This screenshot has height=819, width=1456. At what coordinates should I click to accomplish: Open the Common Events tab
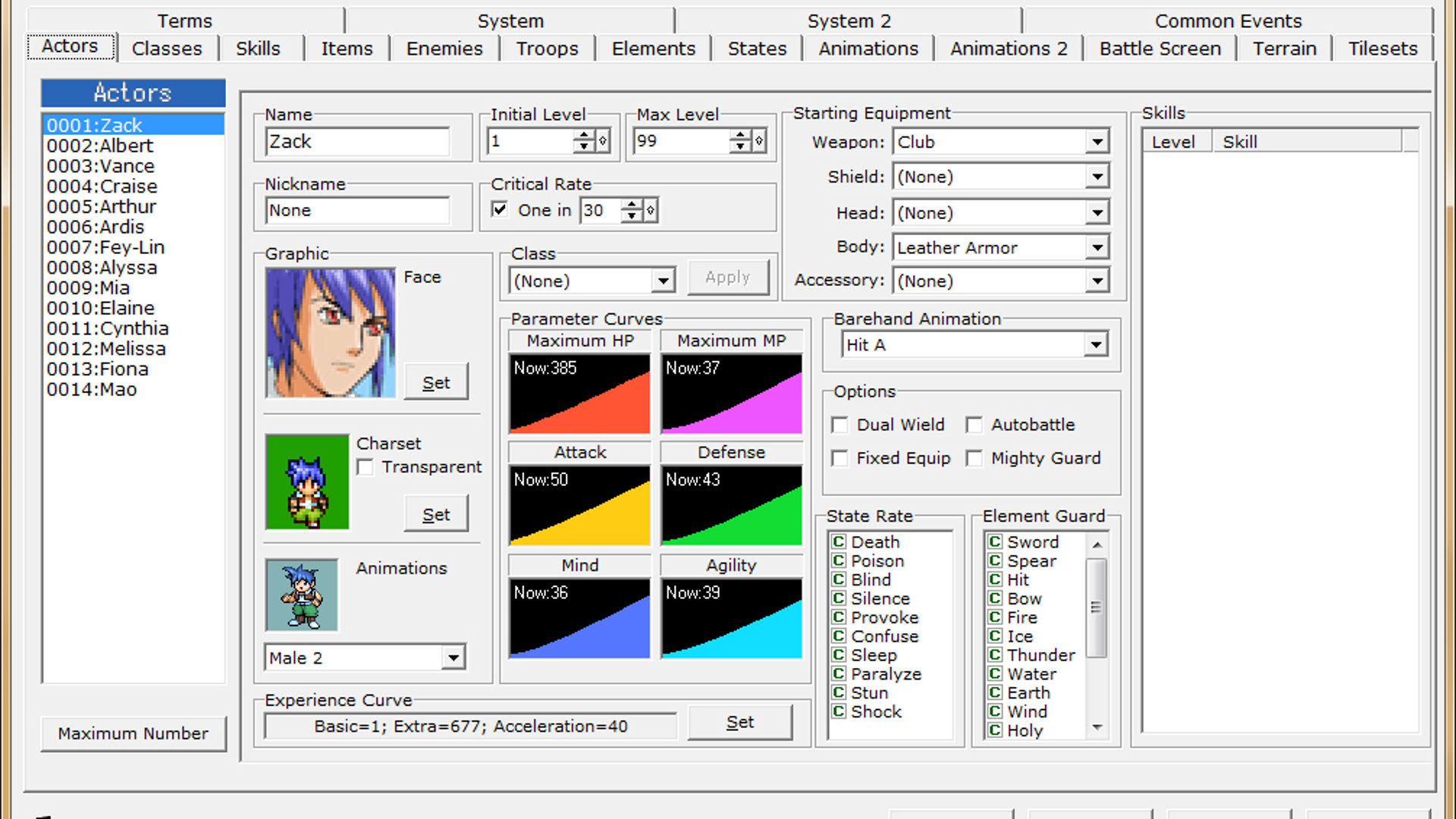1228,20
